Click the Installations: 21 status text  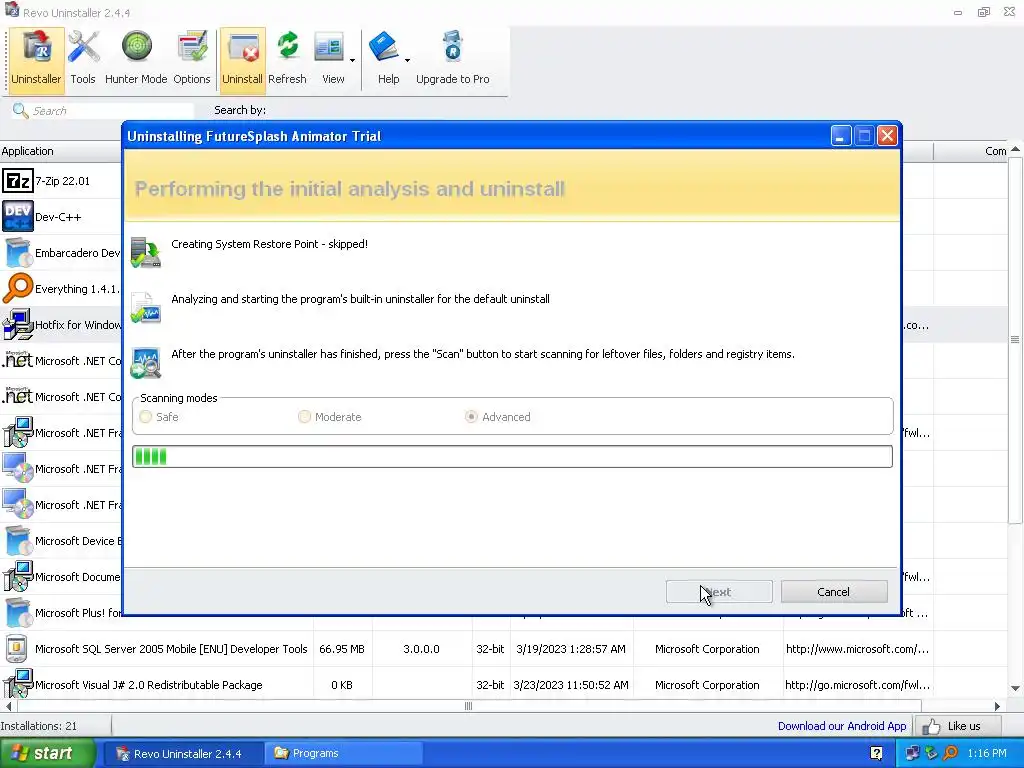pyautogui.click(x=39, y=726)
